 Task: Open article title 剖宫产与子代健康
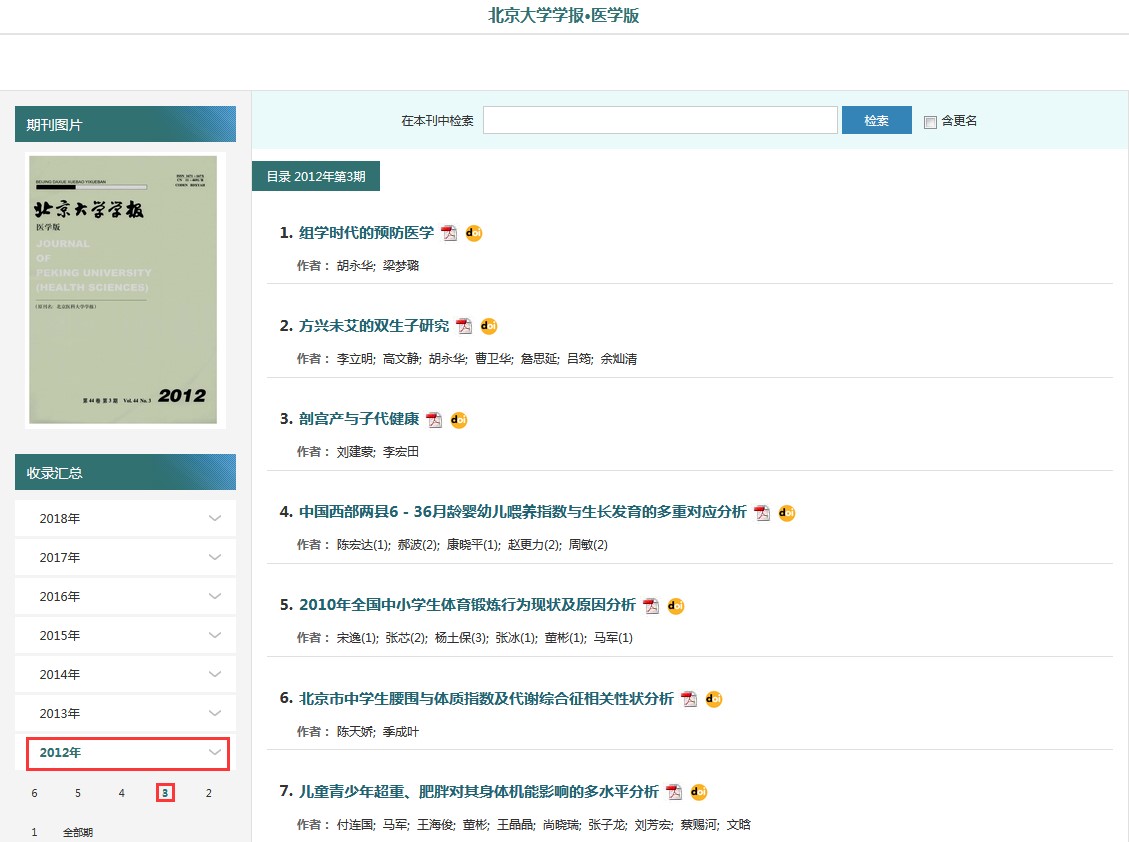pos(359,419)
